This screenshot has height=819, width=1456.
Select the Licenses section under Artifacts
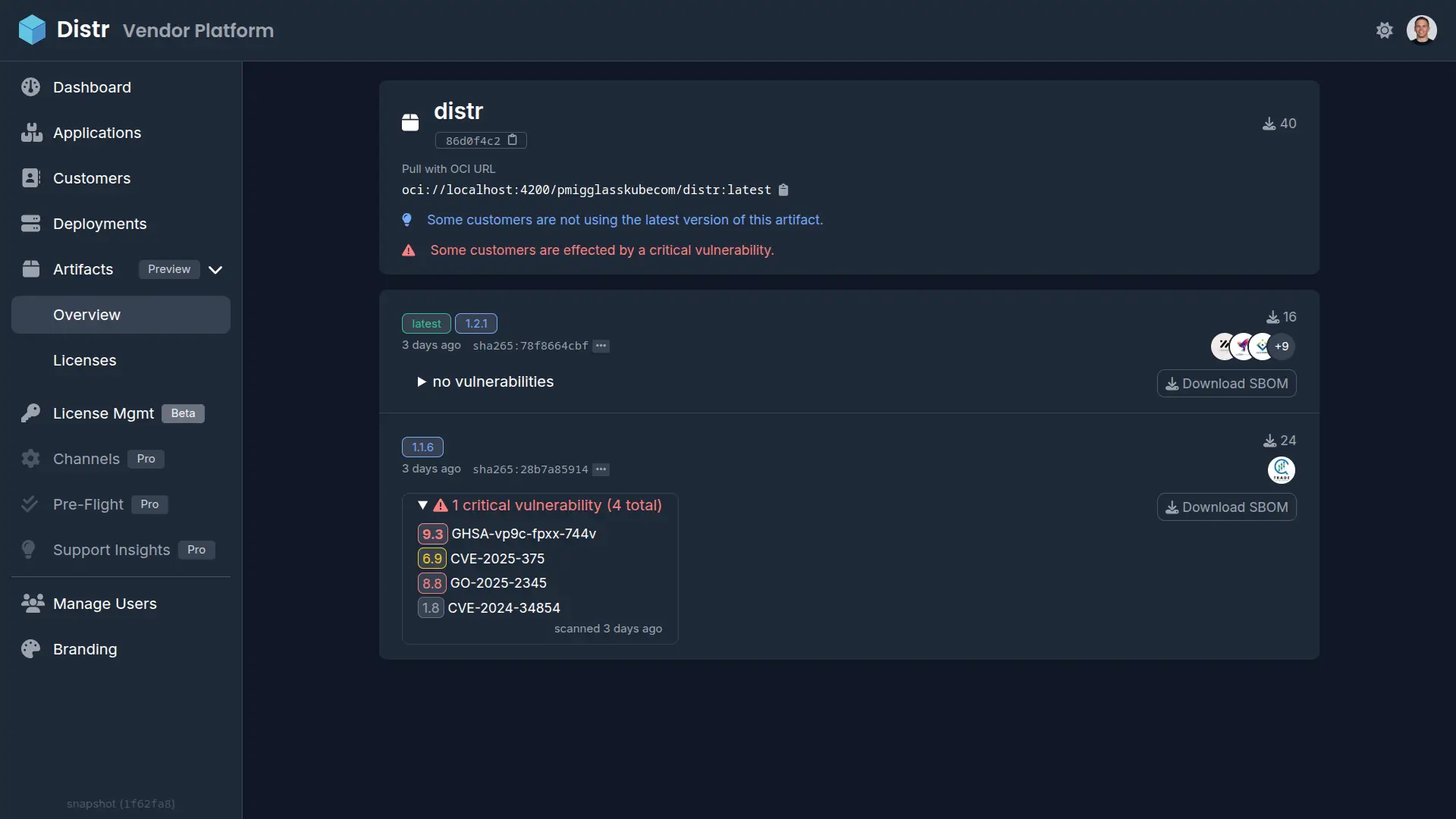click(x=84, y=360)
